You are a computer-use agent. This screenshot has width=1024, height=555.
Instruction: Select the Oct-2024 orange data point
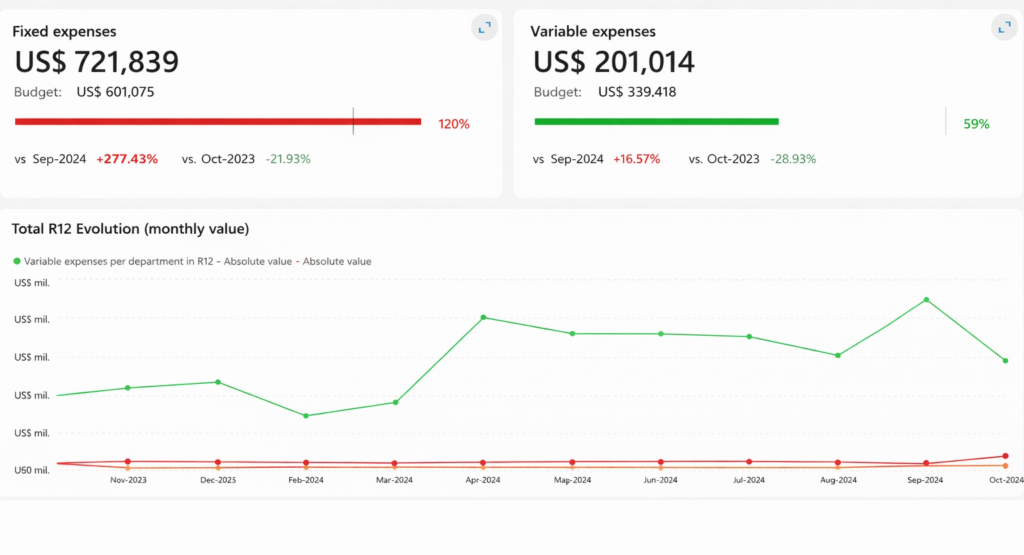pos(1005,466)
